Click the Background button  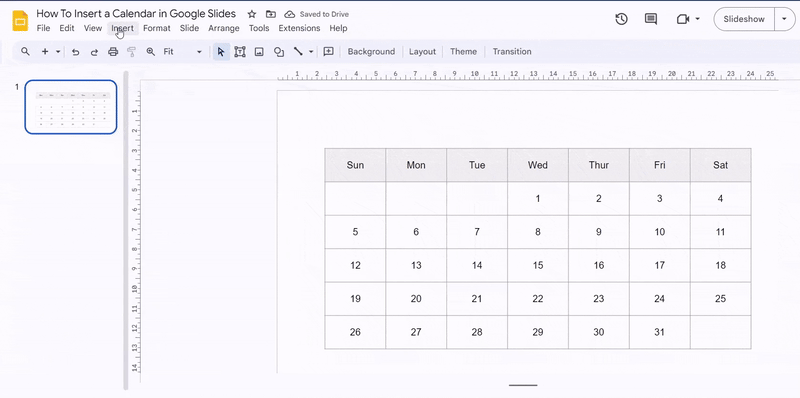click(371, 52)
